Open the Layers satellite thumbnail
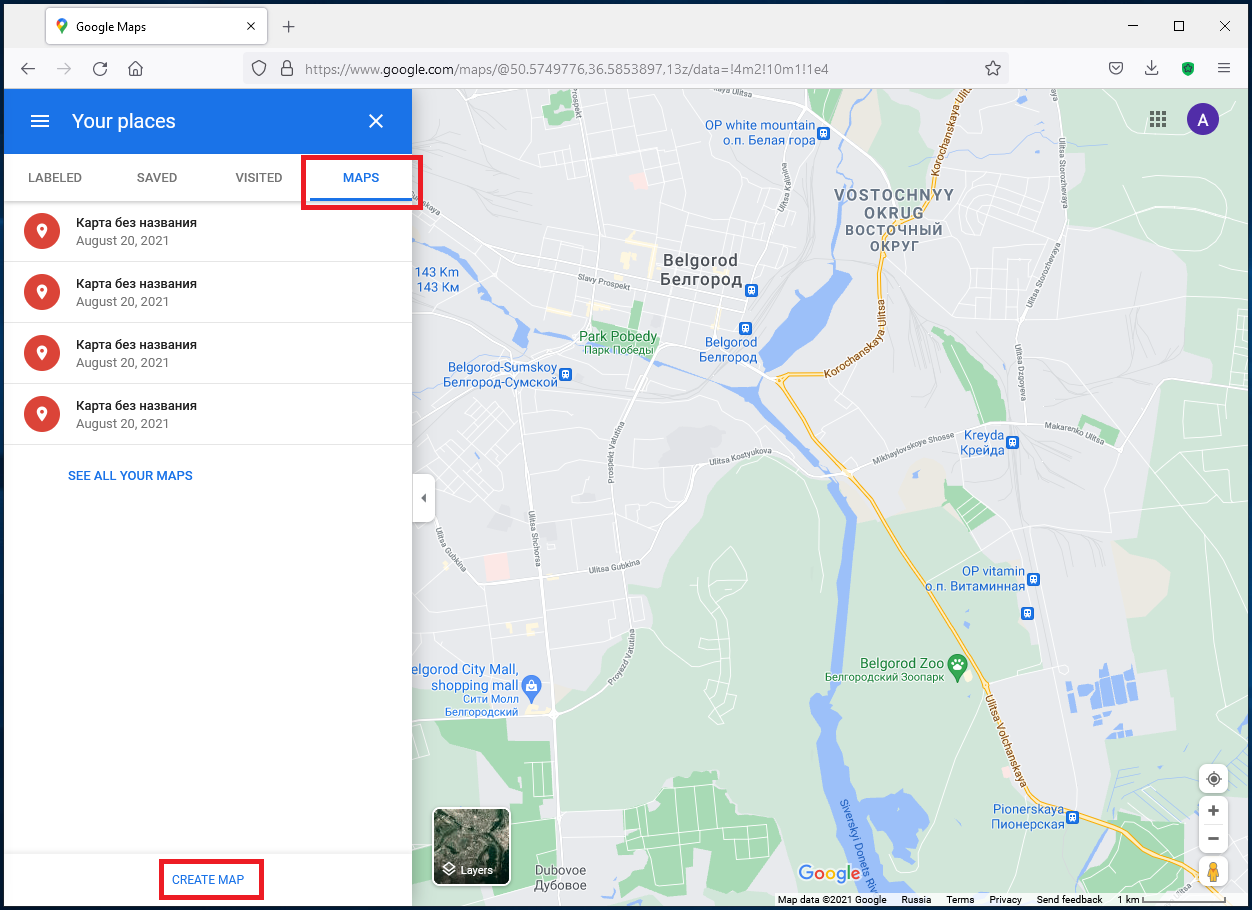The width and height of the screenshot is (1252, 910). (x=471, y=846)
